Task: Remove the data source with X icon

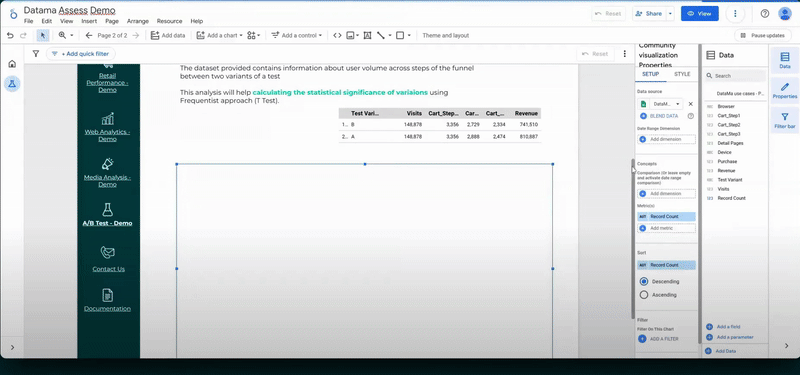Action: click(x=691, y=104)
